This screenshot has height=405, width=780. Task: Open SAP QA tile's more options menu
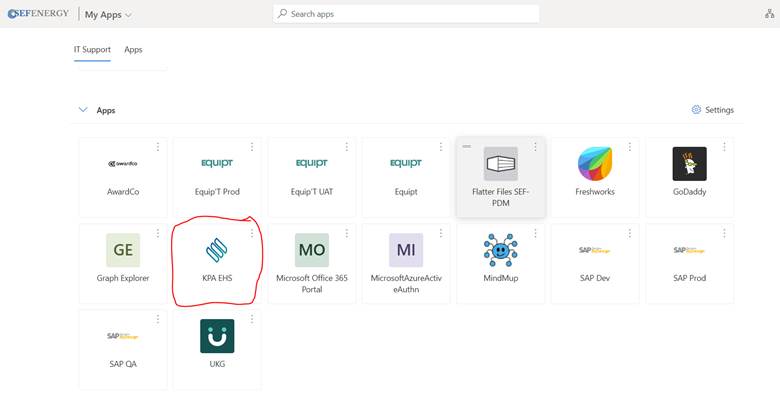tap(158, 319)
